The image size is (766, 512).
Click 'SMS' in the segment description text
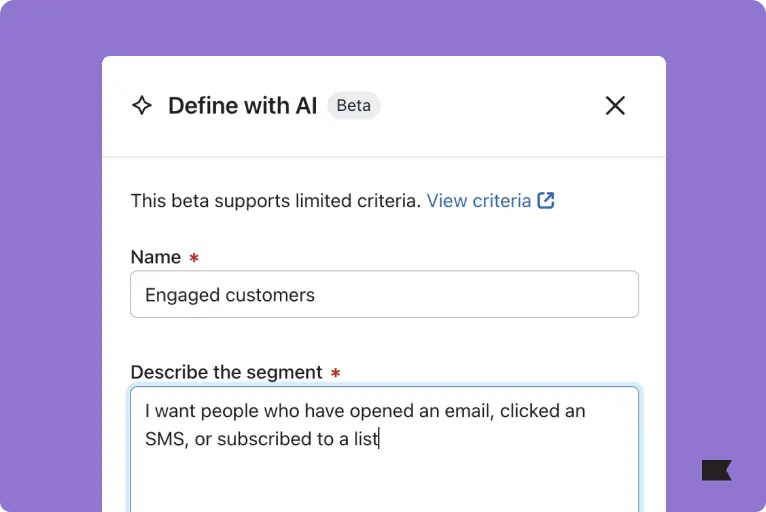165,438
